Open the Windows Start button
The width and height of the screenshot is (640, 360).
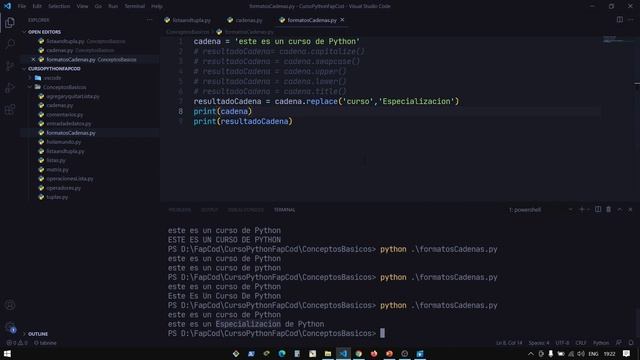coord(7,353)
